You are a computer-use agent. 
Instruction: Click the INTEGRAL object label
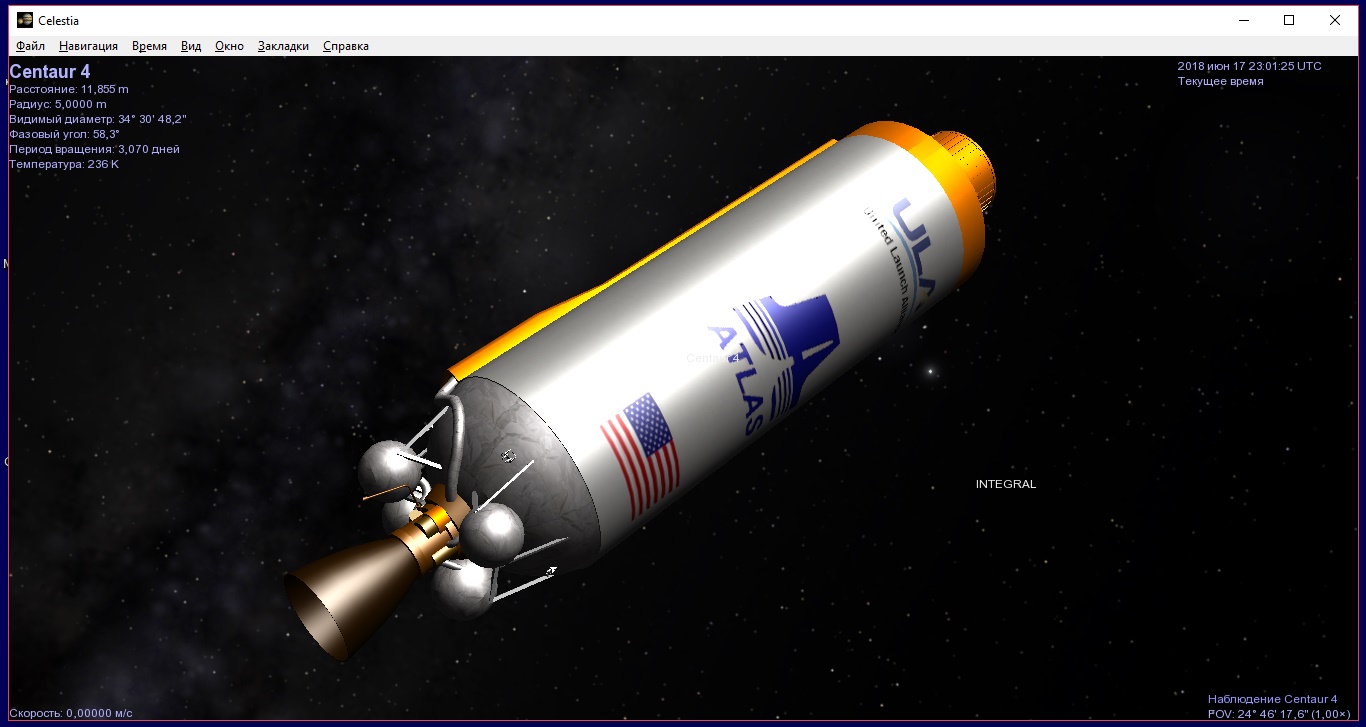click(1006, 484)
